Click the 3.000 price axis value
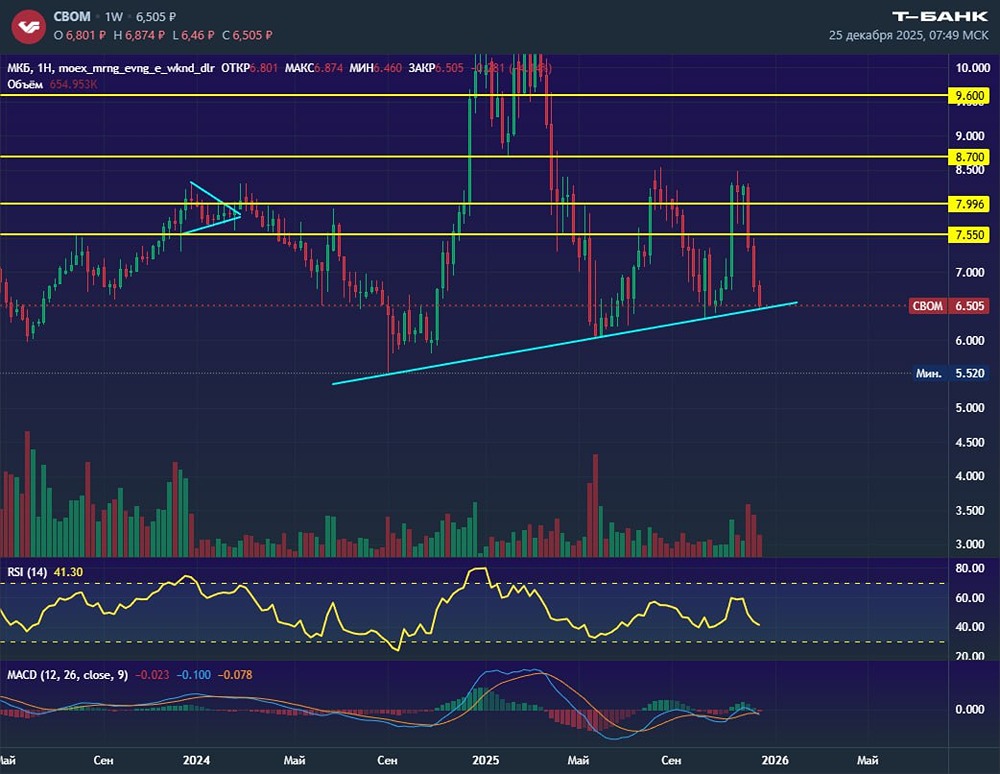 click(x=970, y=544)
